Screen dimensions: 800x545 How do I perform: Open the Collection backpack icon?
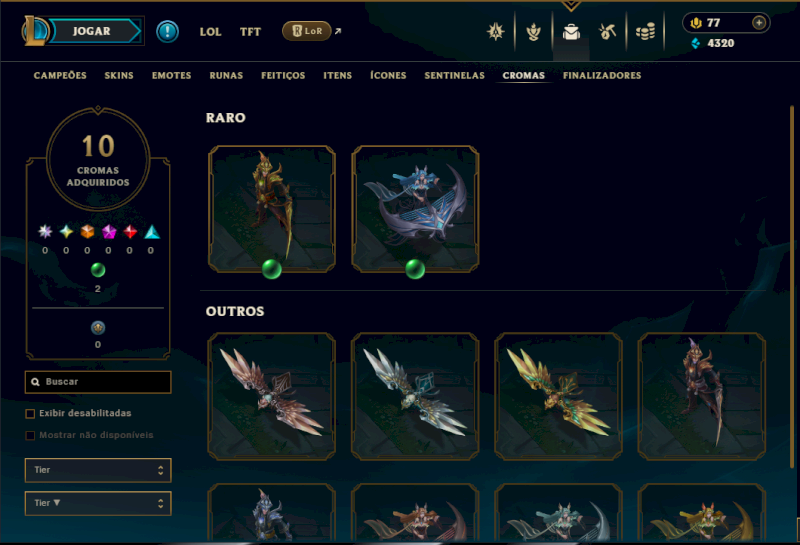click(x=571, y=32)
